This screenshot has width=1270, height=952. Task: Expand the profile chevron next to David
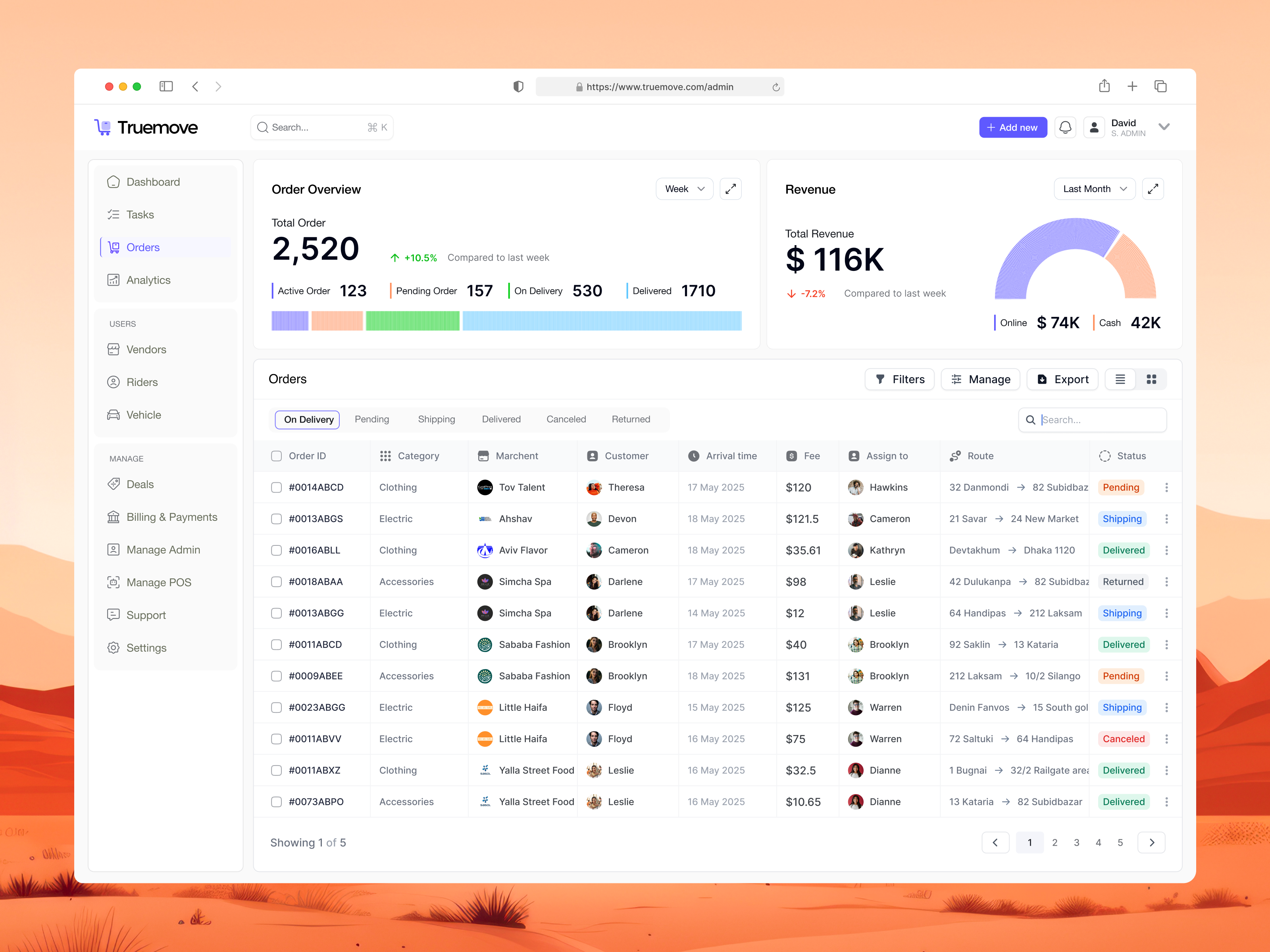click(x=1164, y=127)
